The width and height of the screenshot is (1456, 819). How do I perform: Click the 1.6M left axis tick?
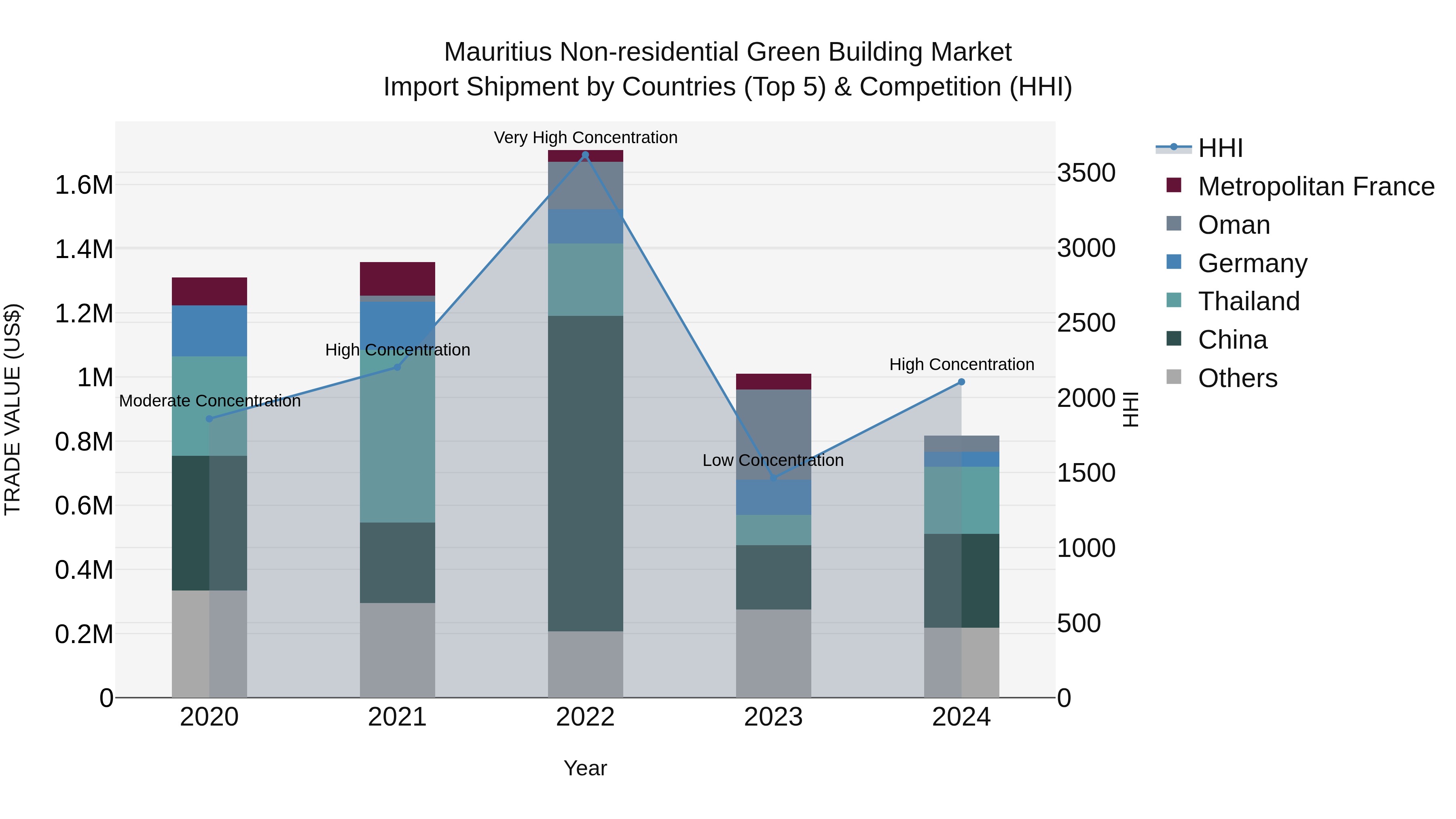(x=84, y=185)
